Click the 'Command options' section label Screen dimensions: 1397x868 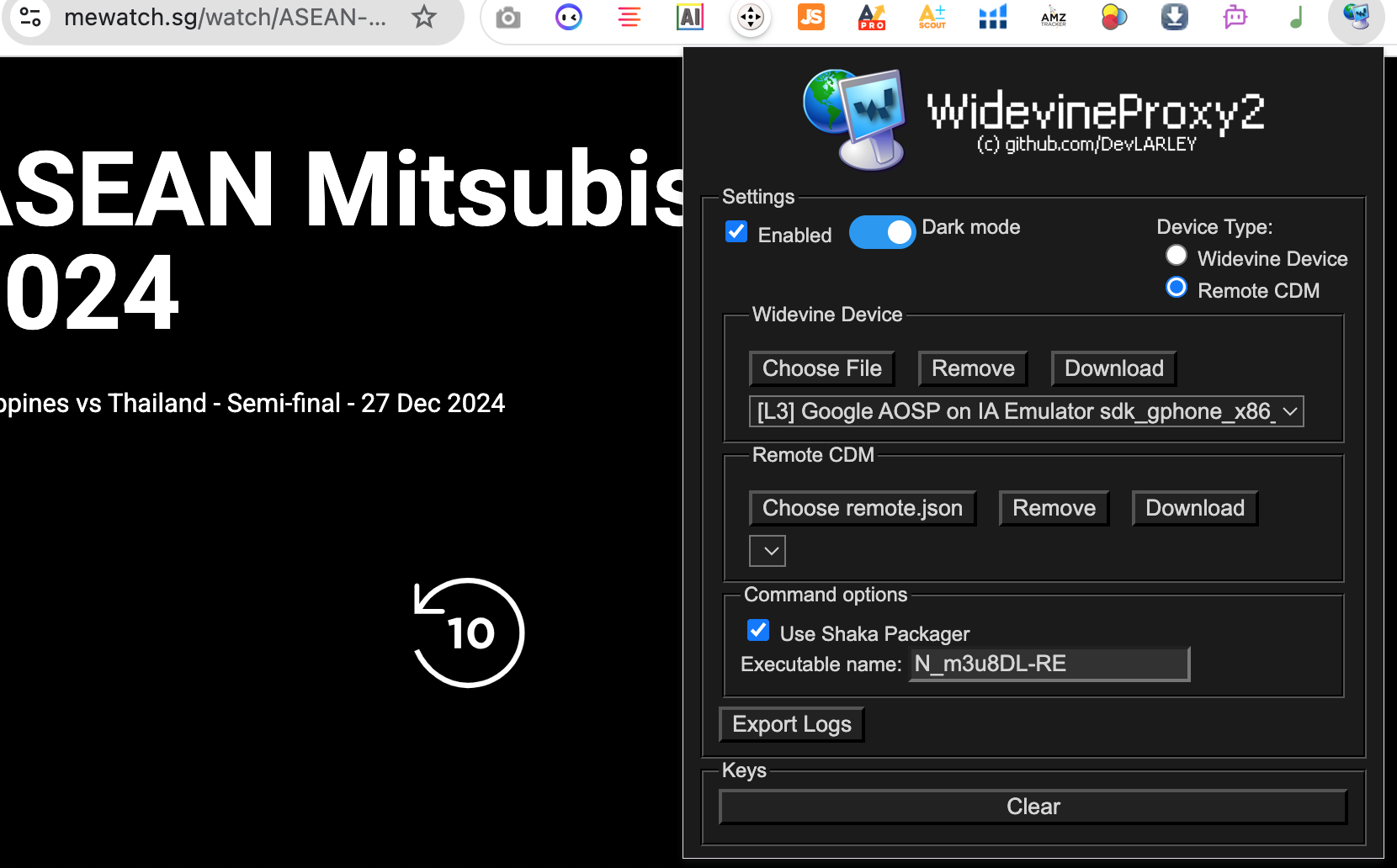(x=826, y=595)
